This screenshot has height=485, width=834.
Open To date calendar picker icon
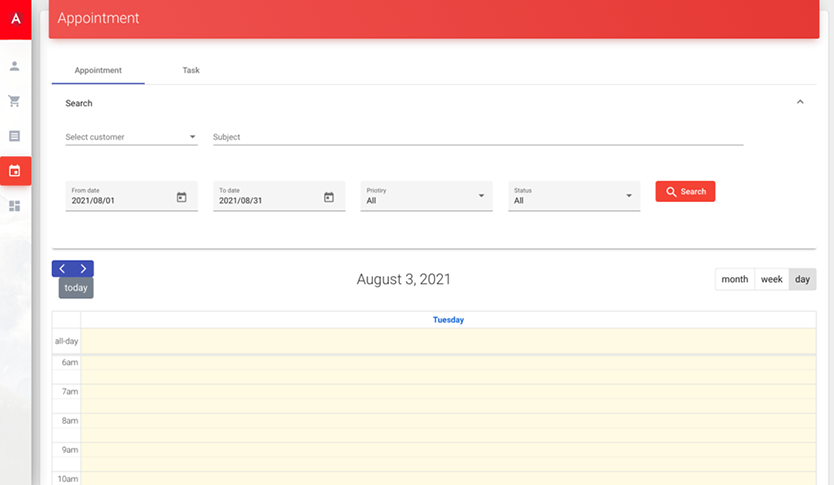[x=329, y=197]
